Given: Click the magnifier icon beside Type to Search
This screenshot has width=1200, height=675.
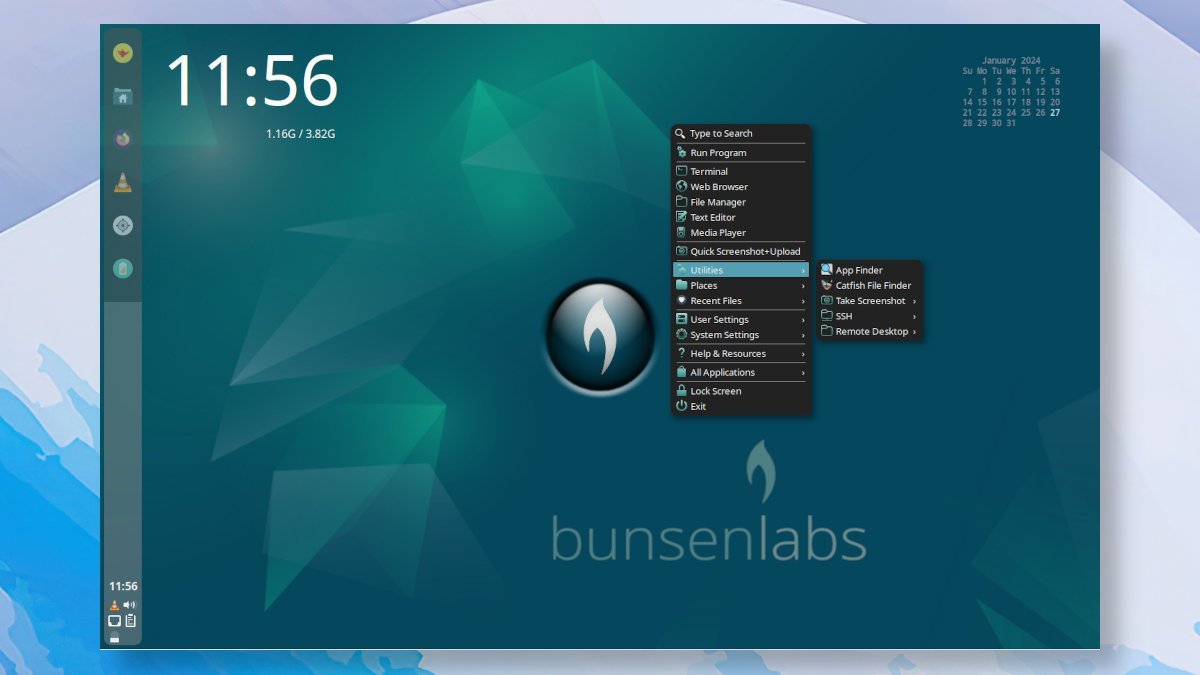Looking at the screenshot, I should [x=680, y=133].
